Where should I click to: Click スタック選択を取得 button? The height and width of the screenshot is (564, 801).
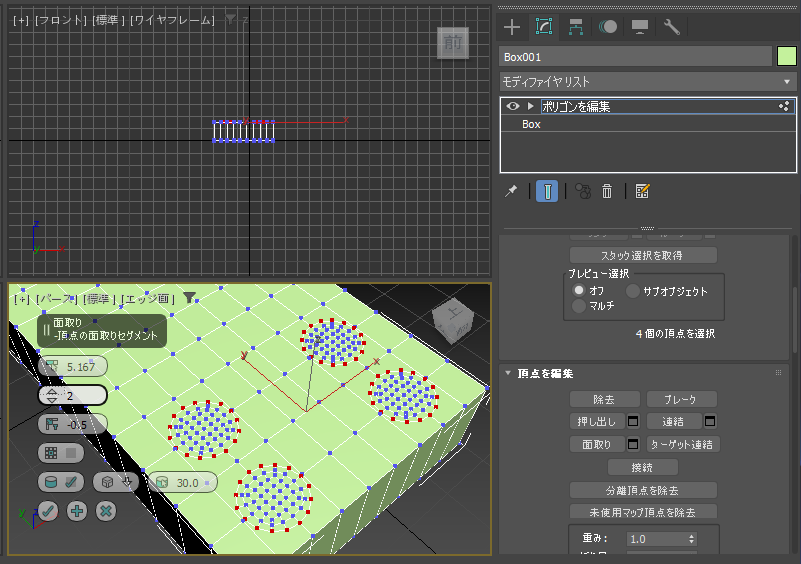coord(643,255)
